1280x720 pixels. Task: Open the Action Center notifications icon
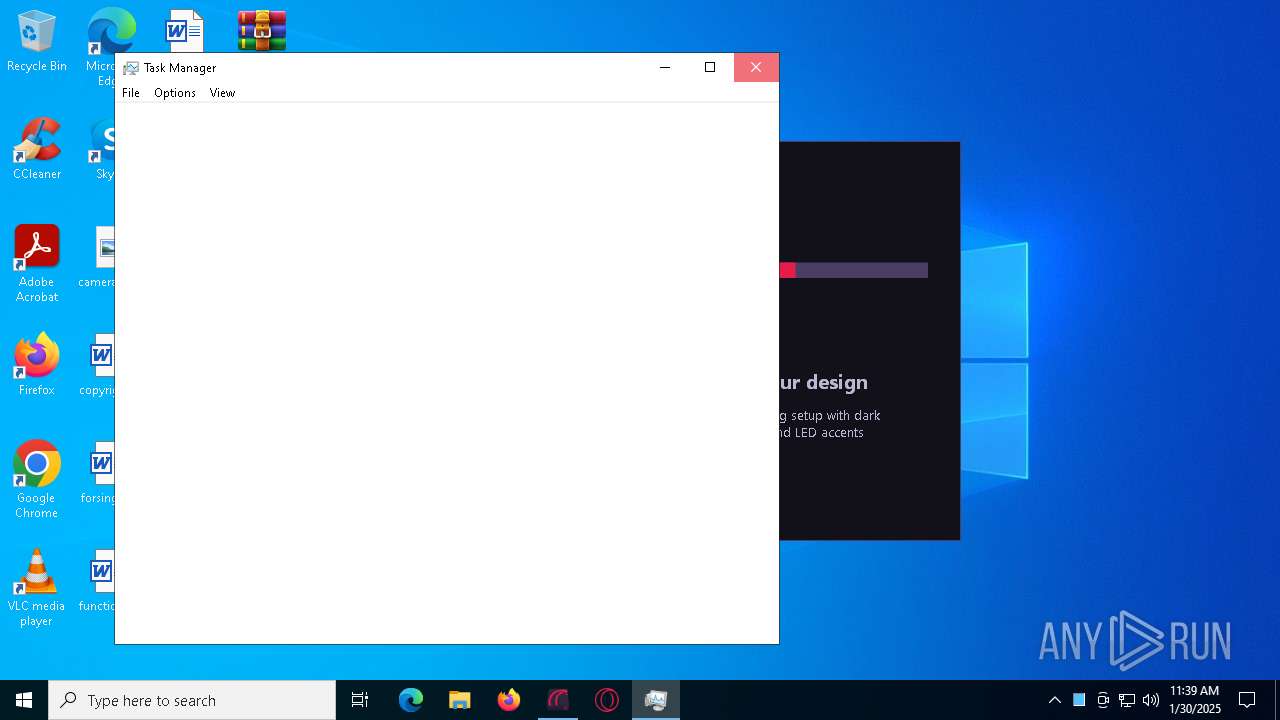coord(1247,700)
